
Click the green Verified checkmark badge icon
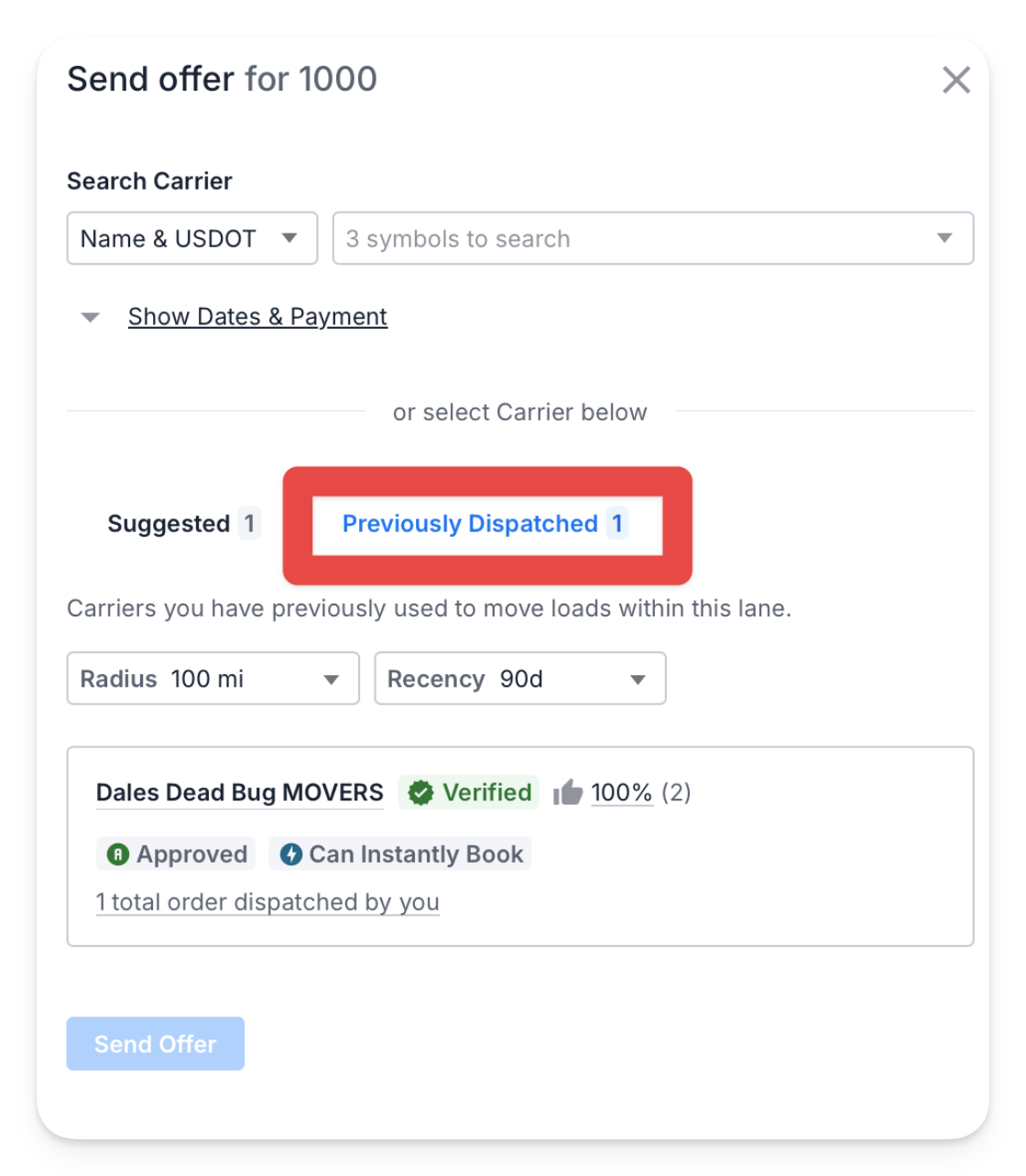pos(420,792)
